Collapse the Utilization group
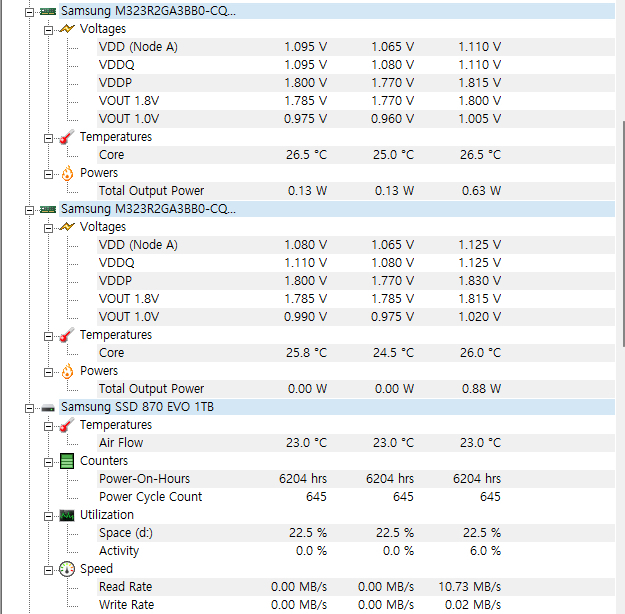Viewport: 625px width, 614px height. click(x=49, y=515)
